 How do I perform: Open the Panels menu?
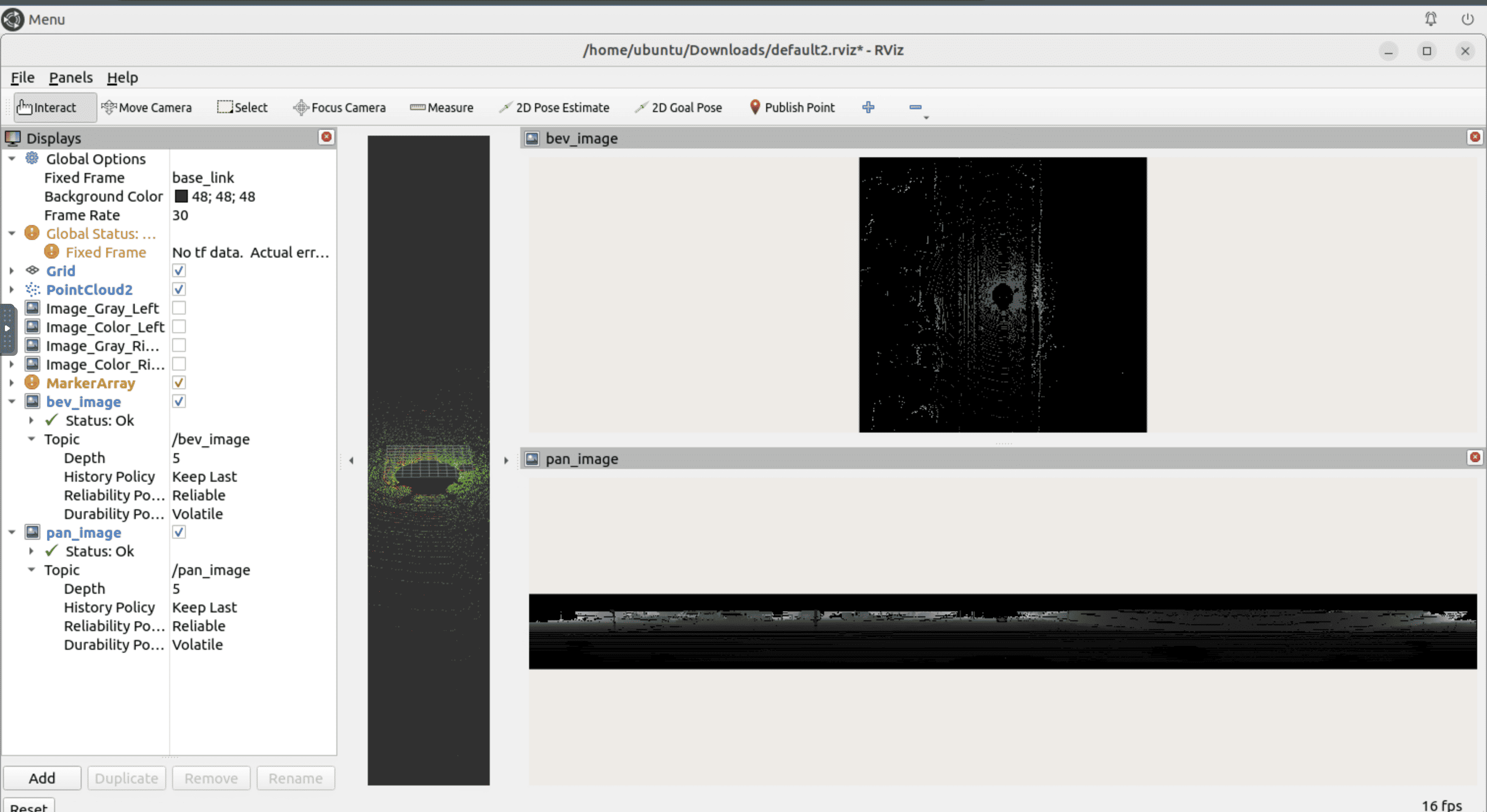pos(70,77)
